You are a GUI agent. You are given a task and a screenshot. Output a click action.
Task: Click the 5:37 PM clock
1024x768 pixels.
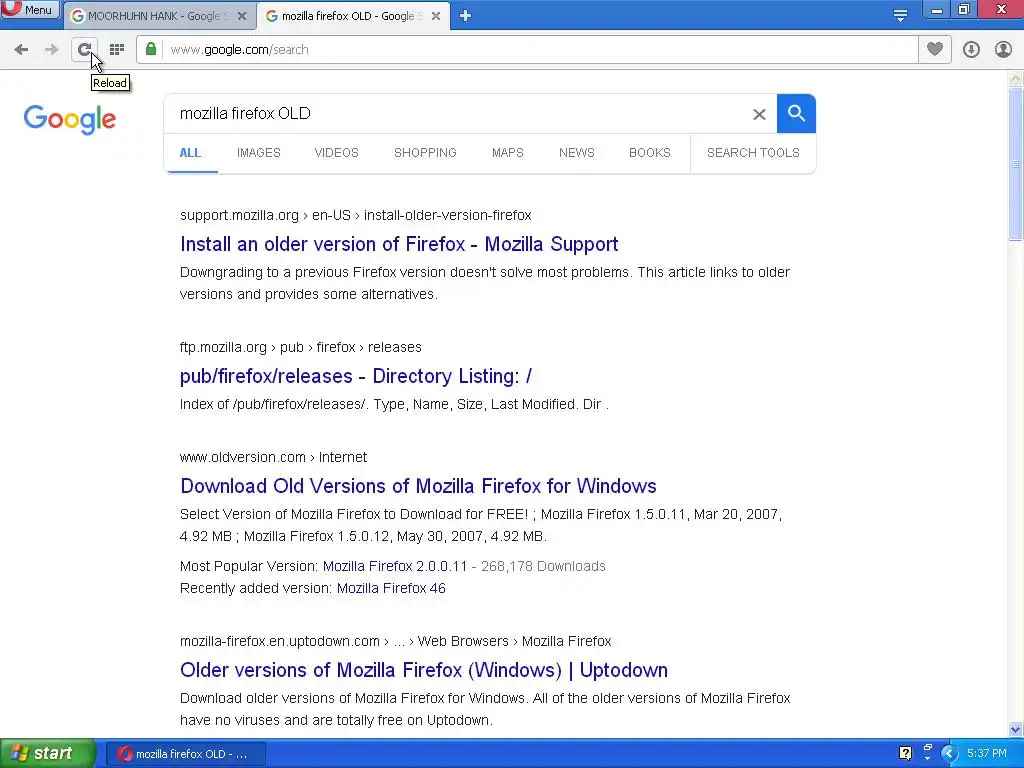(x=987, y=754)
